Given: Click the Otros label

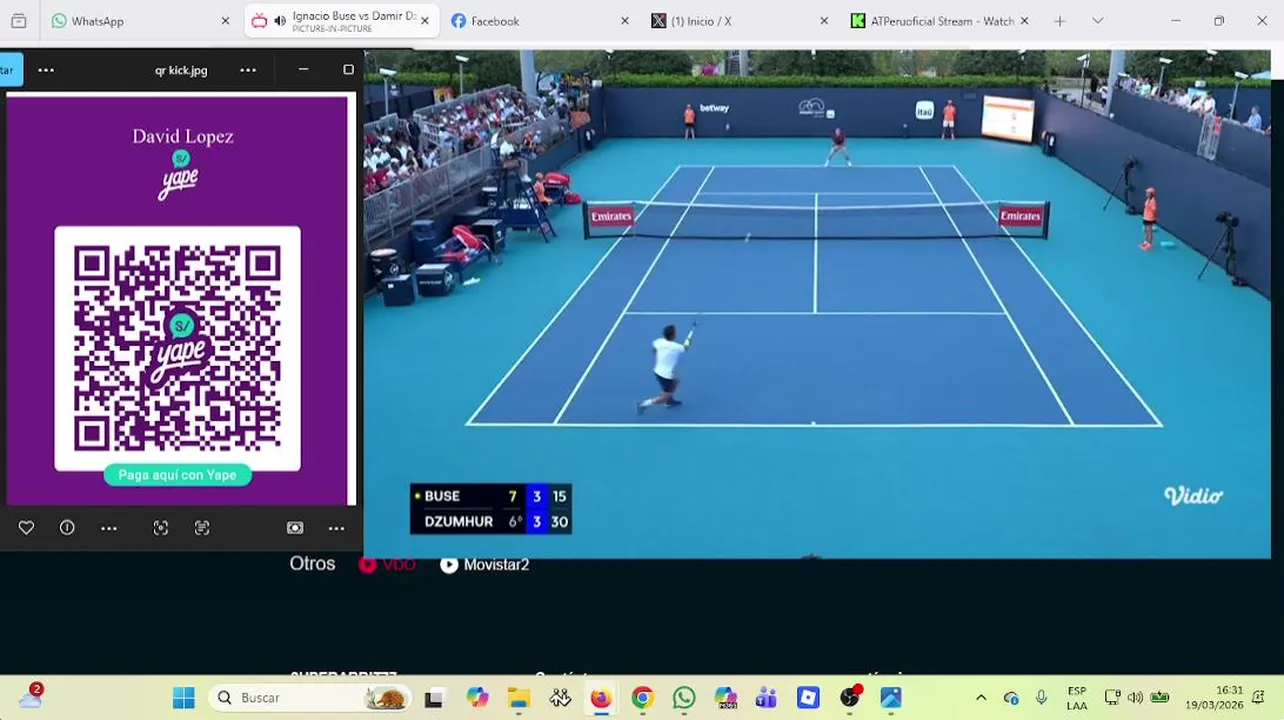Looking at the screenshot, I should click(x=312, y=564).
